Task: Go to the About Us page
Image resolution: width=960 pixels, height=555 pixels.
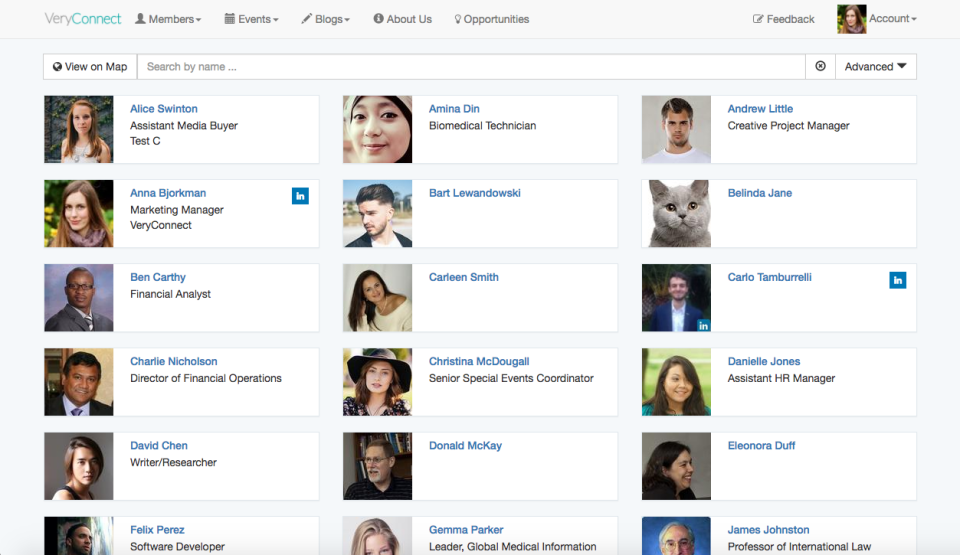Action: (x=402, y=19)
